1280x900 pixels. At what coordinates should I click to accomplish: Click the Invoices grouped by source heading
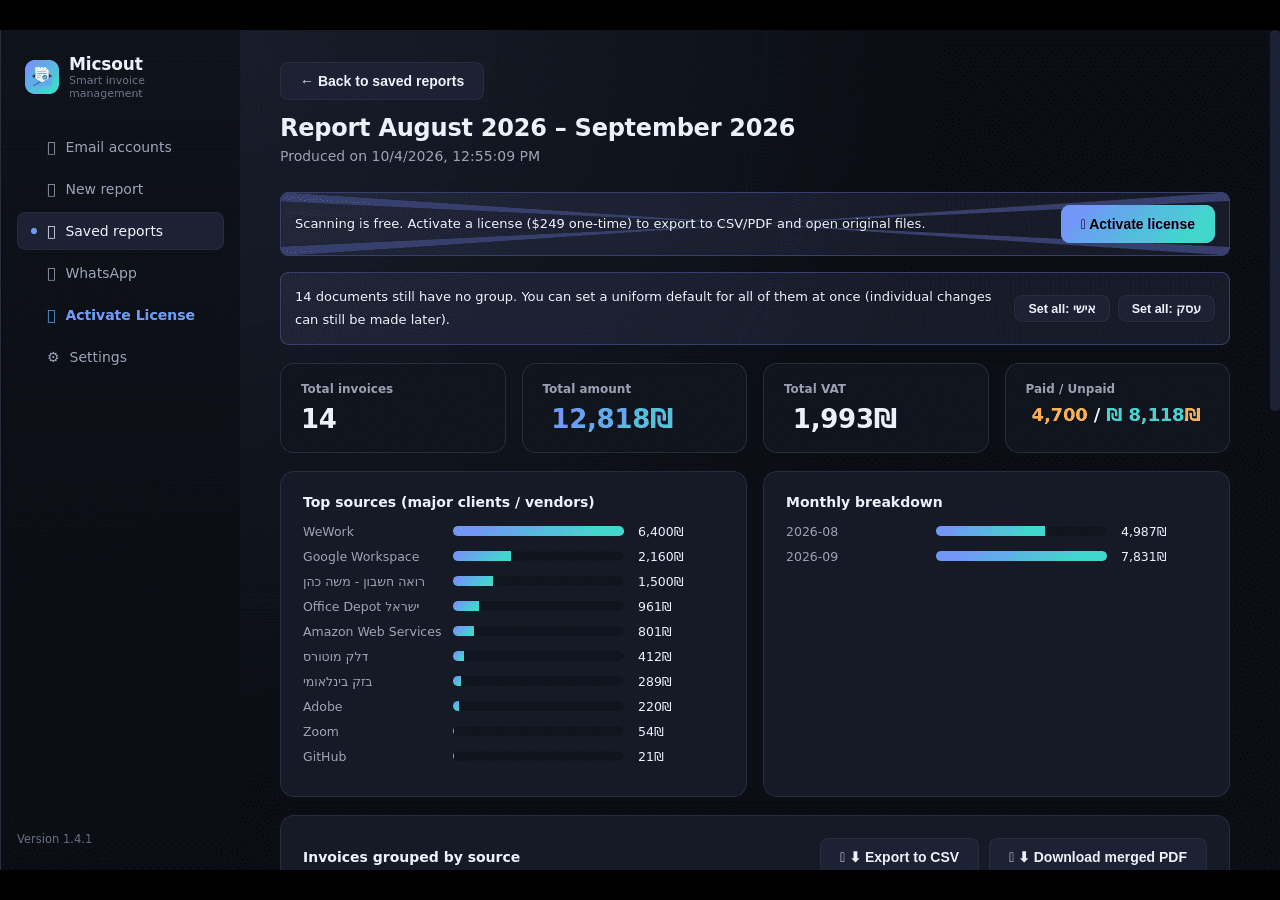click(x=411, y=857)
